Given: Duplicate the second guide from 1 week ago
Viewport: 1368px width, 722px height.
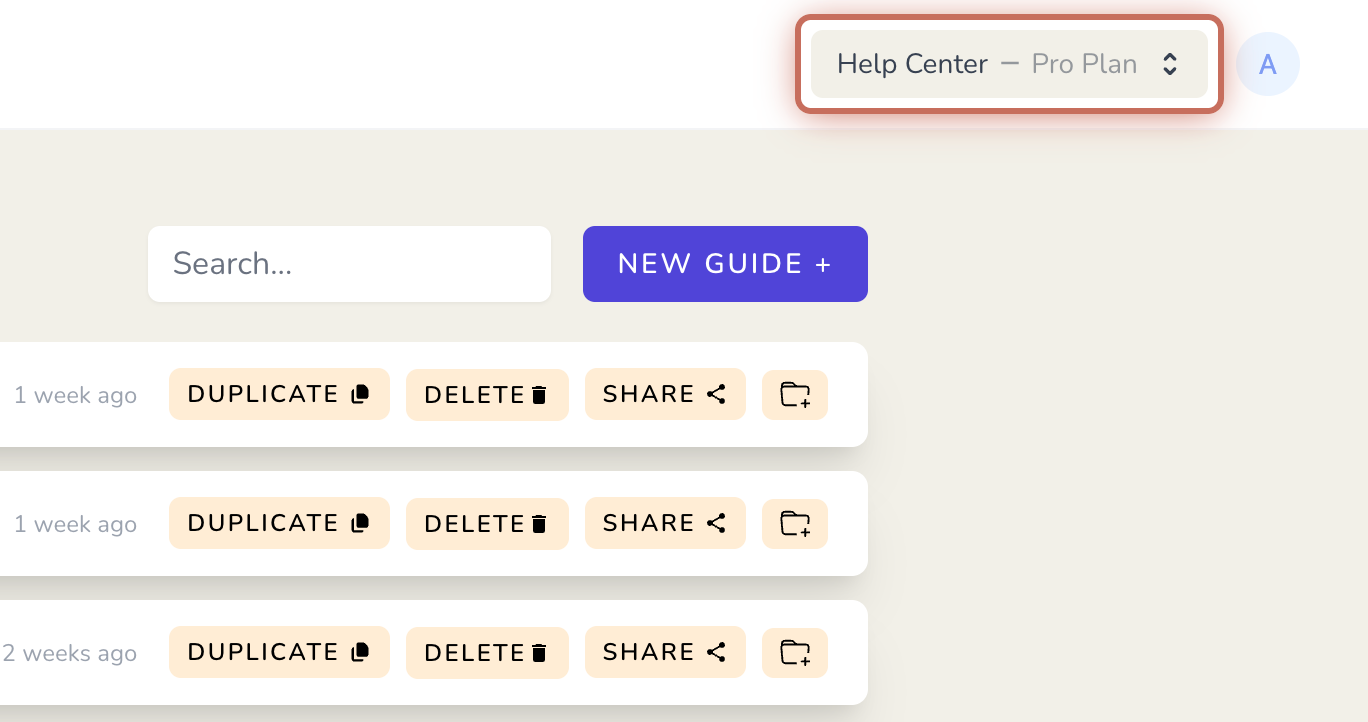Looking at the screenshot, I should [279, 523].
